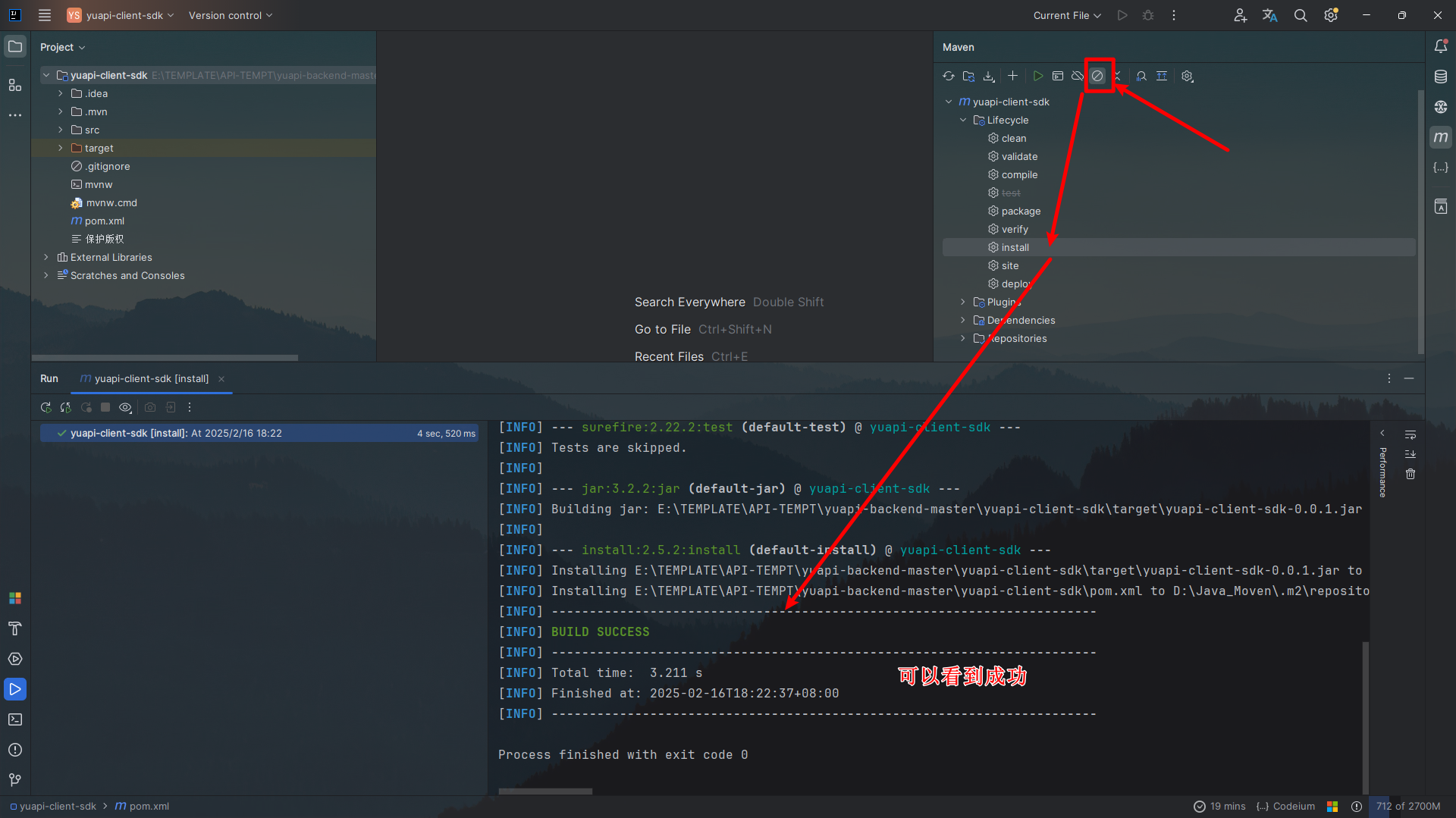Toggle Maven offline mode
The height and width of the screenshot is (818, 1456).
pos(1078,76)
